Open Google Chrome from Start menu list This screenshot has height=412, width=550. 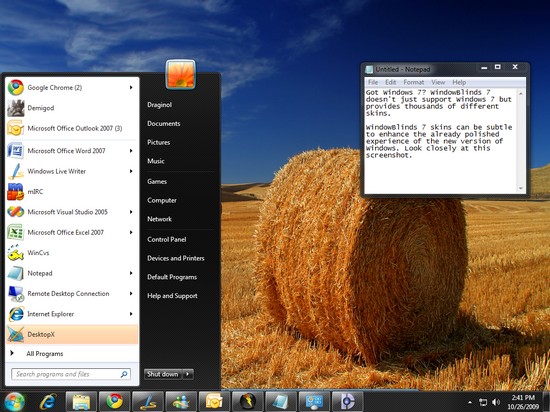(72, 88)
